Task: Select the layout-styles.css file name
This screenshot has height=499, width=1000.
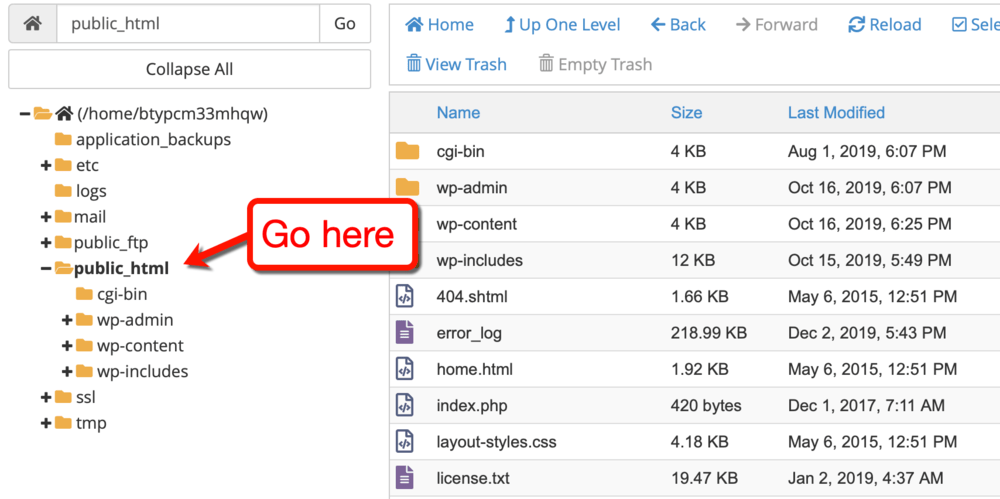Action: click(x=496, y=442)
